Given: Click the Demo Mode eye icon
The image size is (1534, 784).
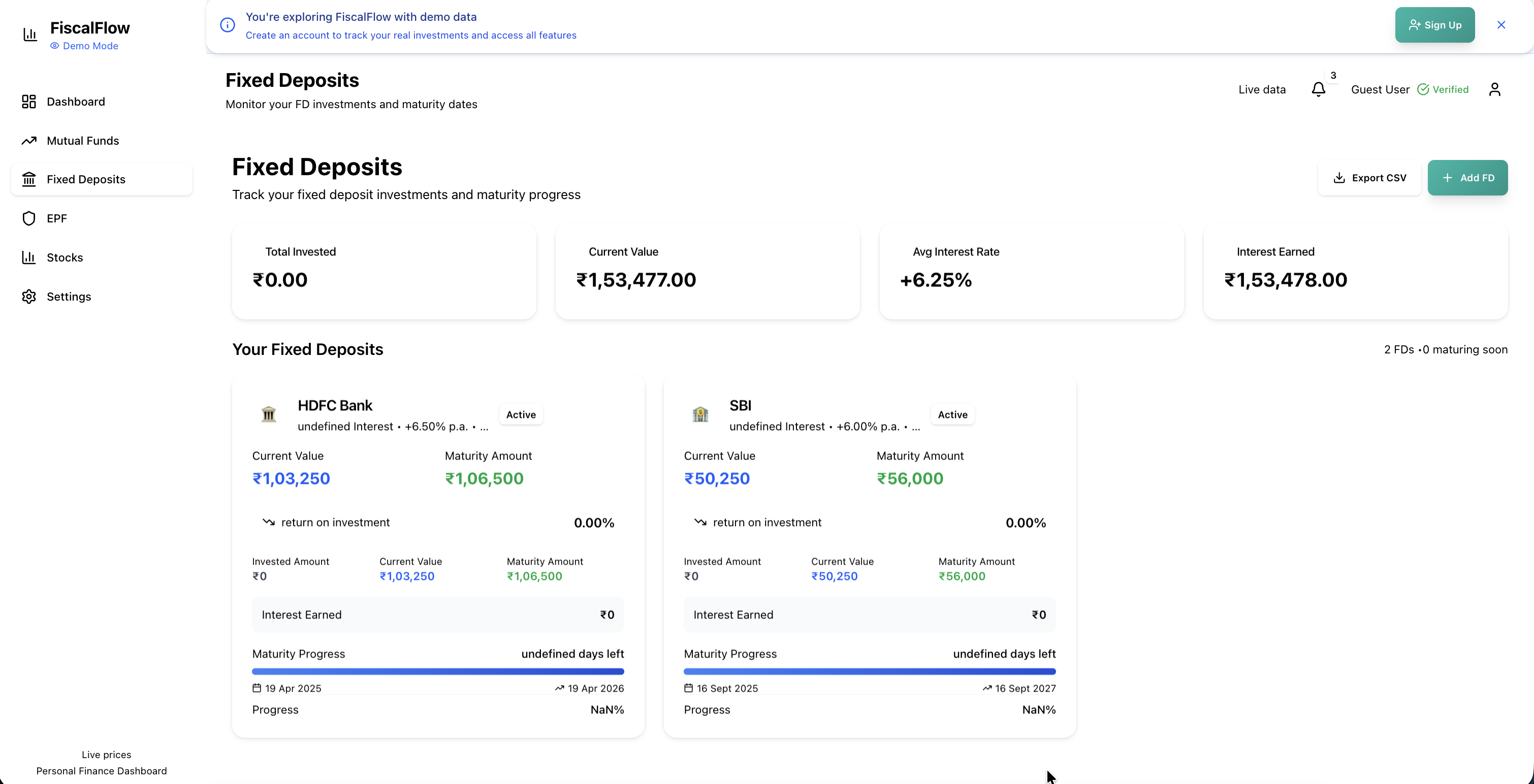Looking at the screenshot, I should click(x=55, y=46).
